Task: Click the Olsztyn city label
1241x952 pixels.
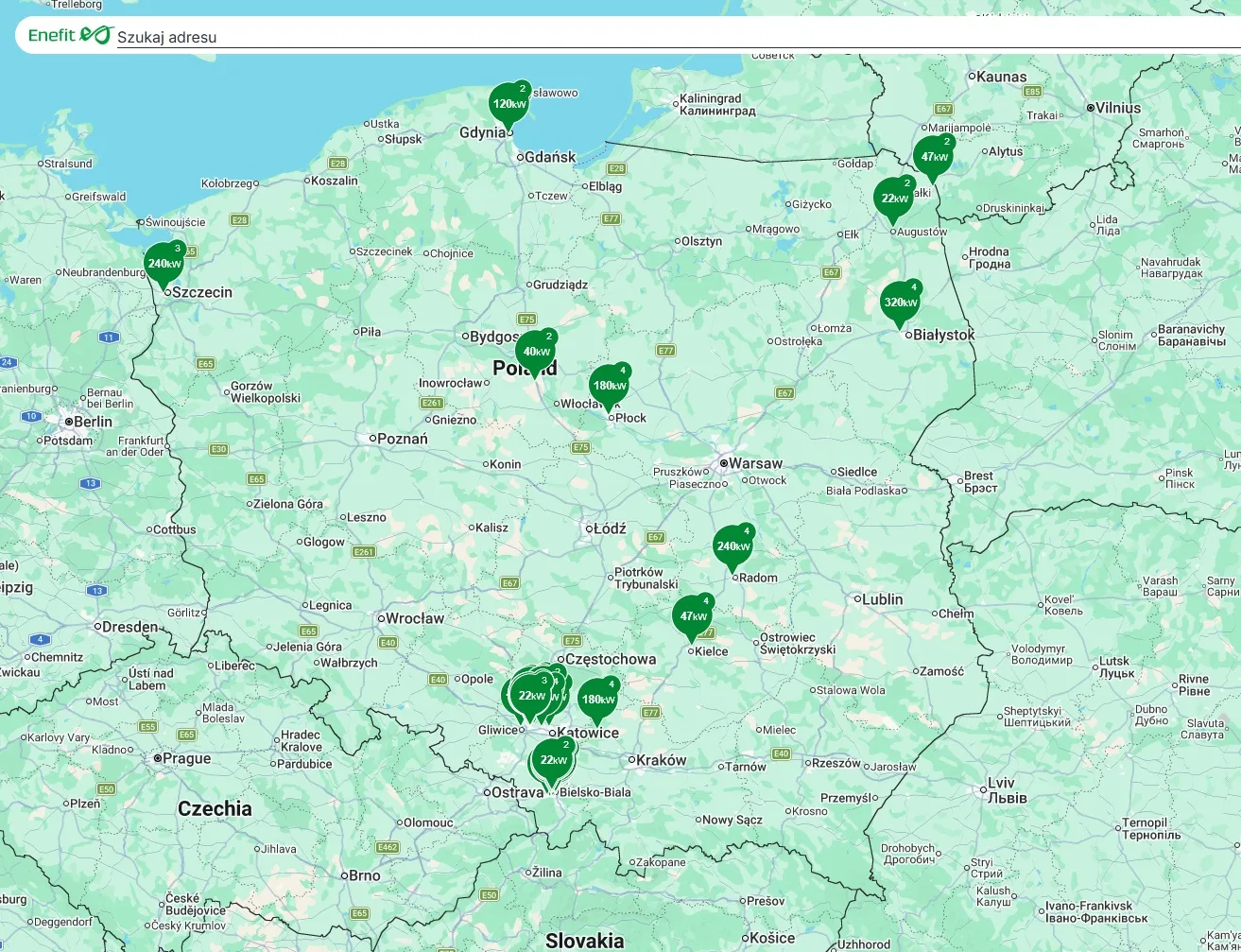Action: [x=702, y=241]
